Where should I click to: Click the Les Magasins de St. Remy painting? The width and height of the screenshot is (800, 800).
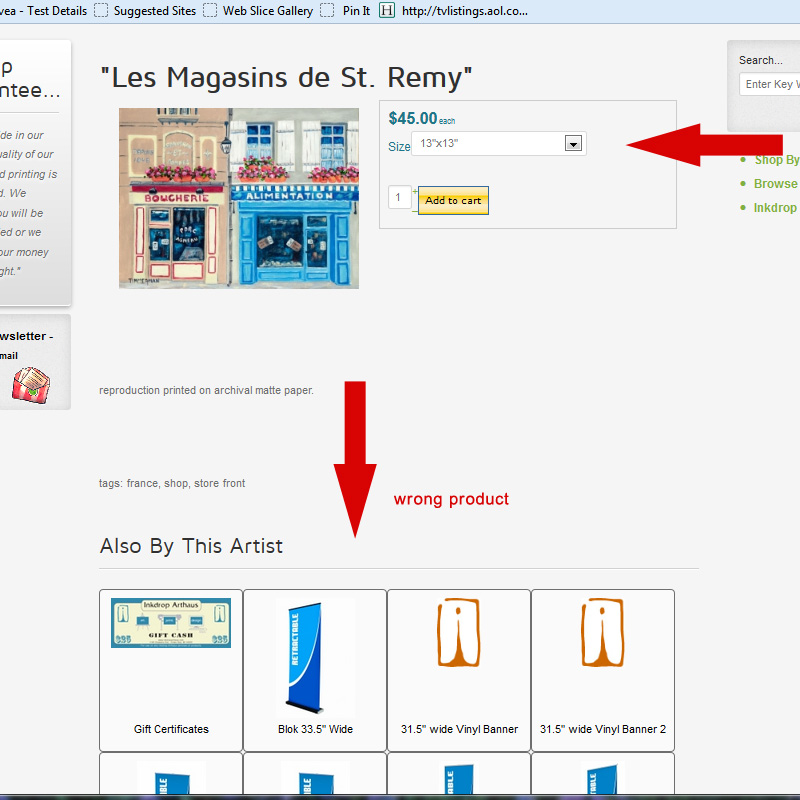(239, 198)
